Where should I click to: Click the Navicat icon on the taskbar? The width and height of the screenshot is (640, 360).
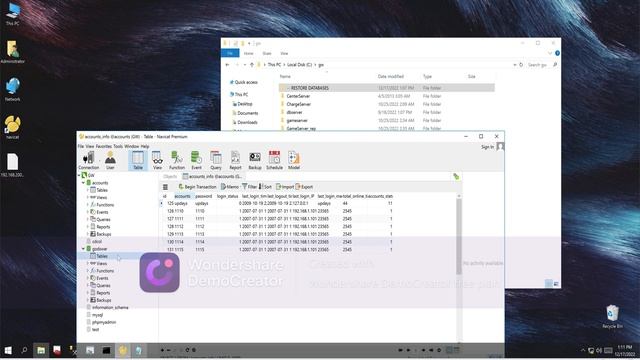[122, 350]
